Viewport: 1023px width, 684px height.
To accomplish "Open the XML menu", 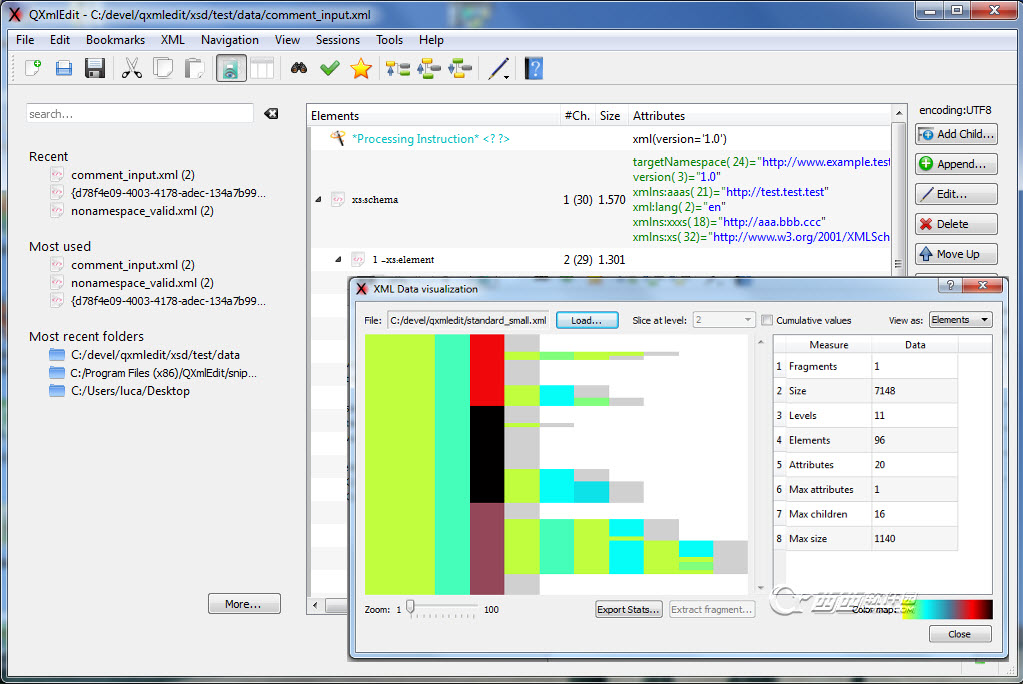I will click(x=172, y=40).
